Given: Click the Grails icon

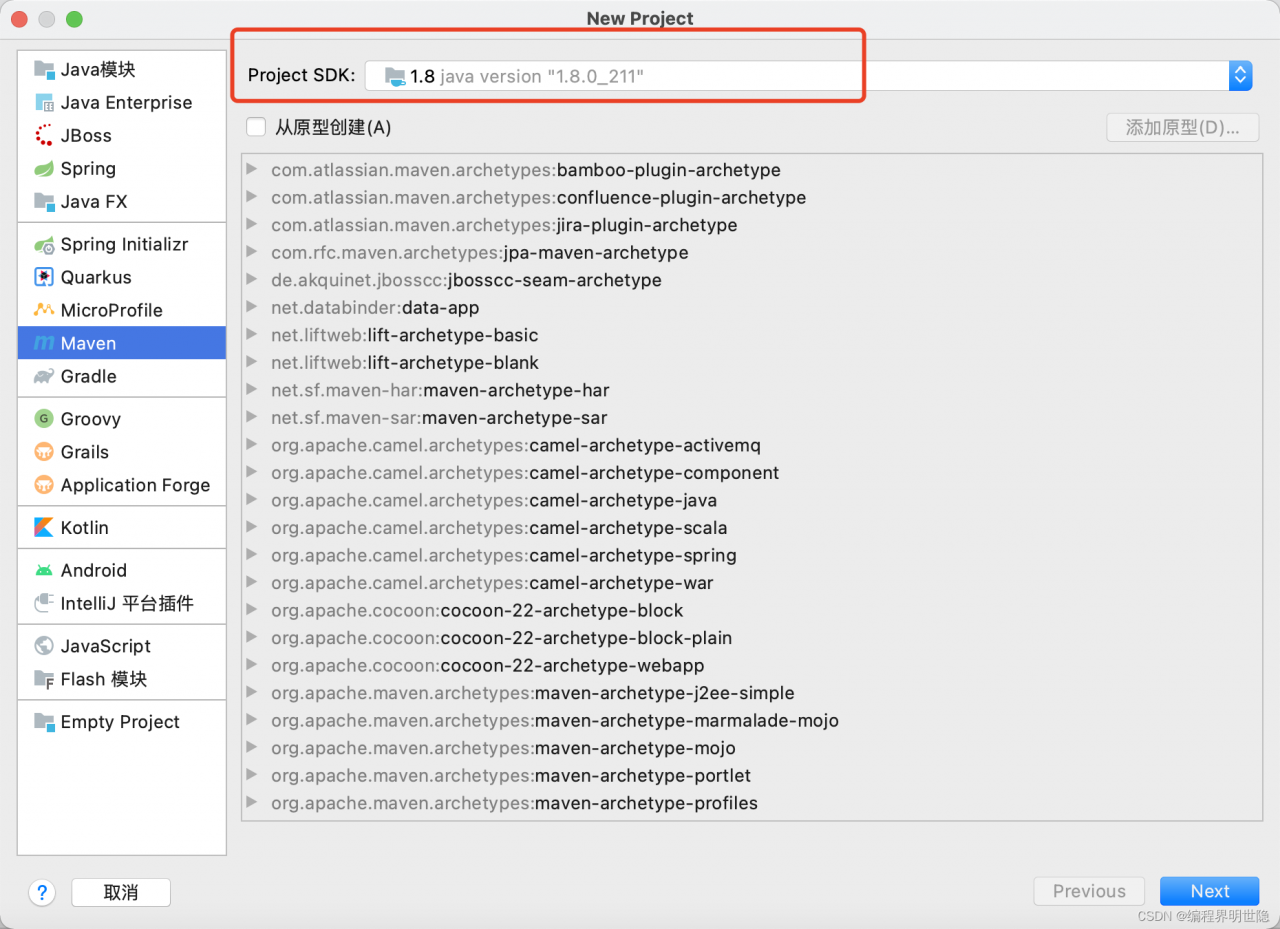Looking at the screenshot, I should [x=44, y=452].
